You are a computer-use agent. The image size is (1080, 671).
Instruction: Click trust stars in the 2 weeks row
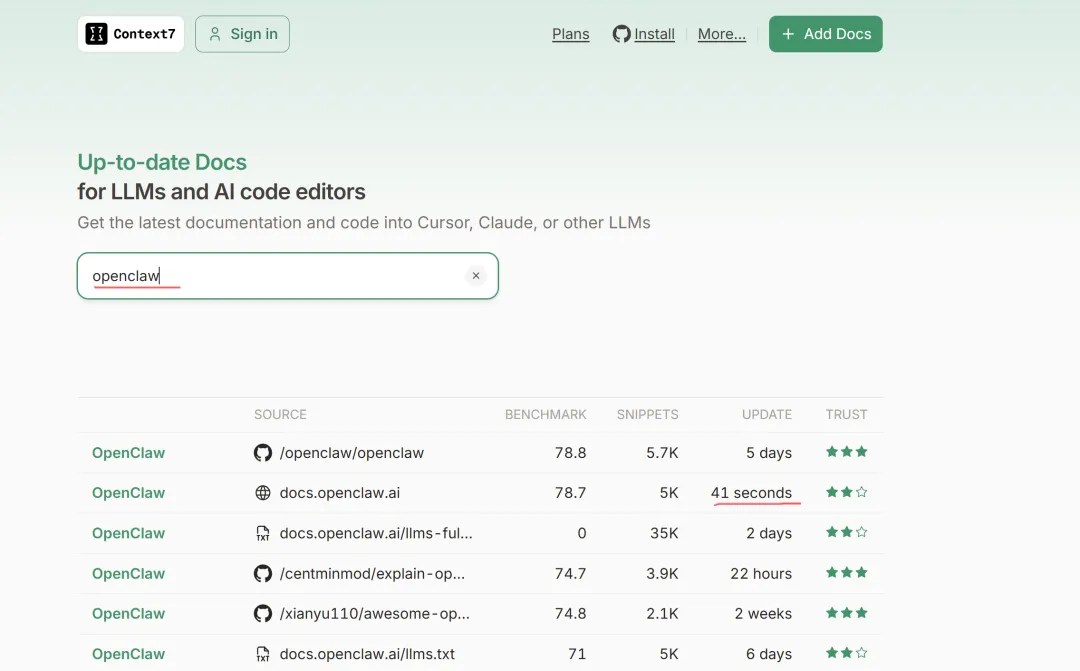click(x=847, y=612)
